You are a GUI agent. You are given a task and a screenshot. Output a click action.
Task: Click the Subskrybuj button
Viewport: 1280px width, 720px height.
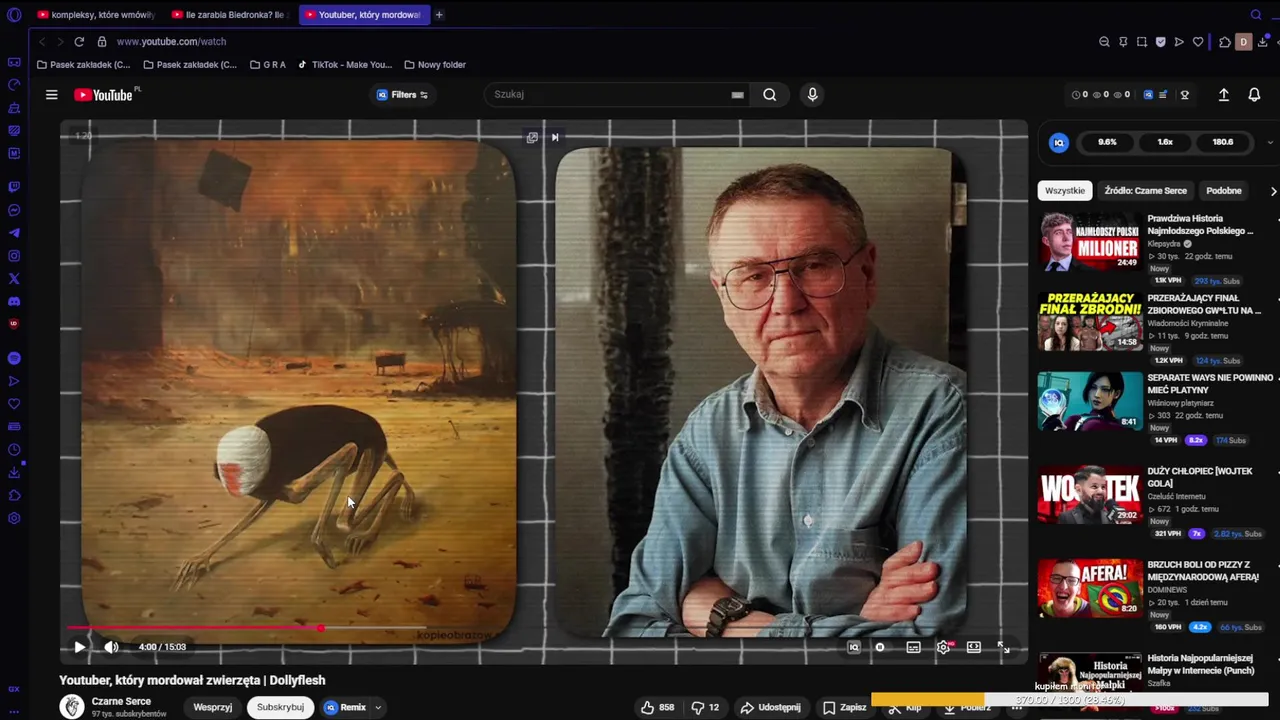click(x=280, y=707)
